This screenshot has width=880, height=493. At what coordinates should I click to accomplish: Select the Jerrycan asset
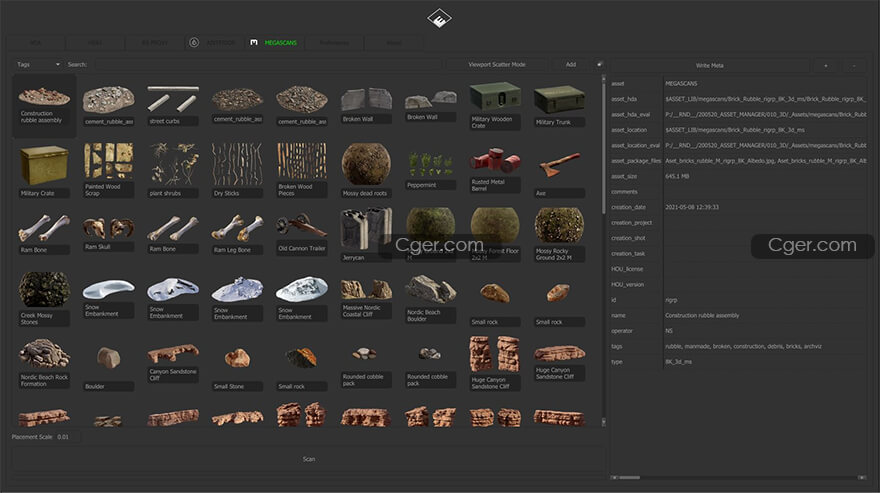366,235
